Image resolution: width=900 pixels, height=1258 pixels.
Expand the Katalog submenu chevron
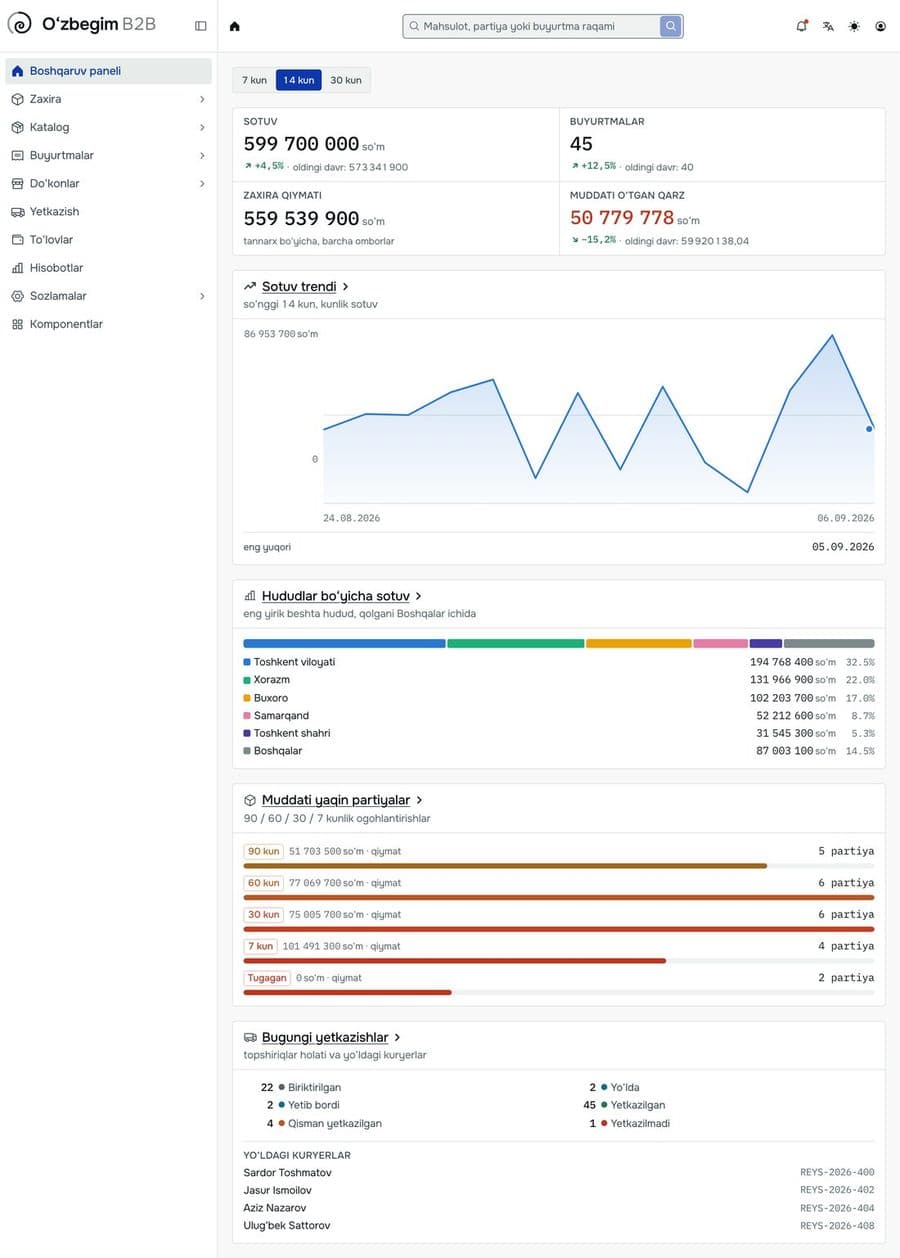[x=202, y=127]
